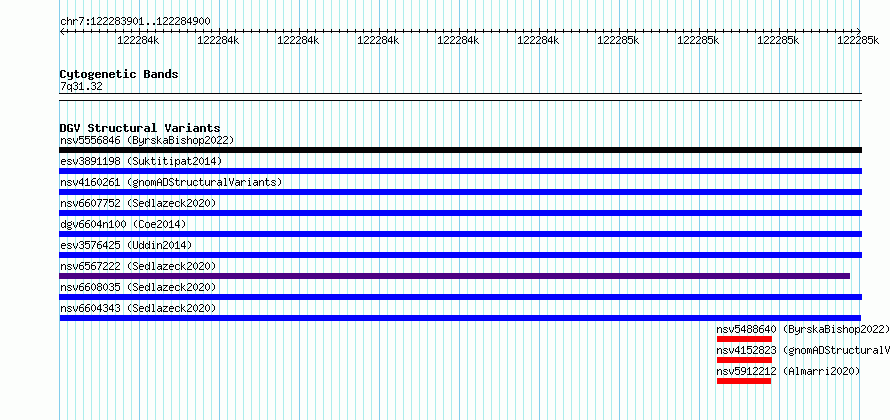
Task: Click the nsv5556846 variant label
Action: tap(146, 140)
